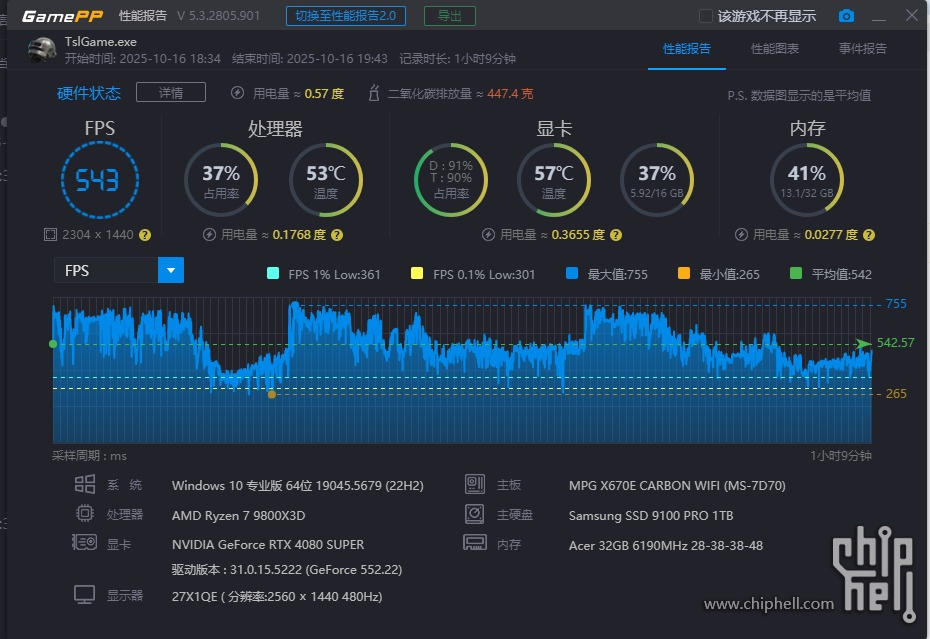Enable the don't show again for this game checkbox
930x639 pixels.
(x=706, y=16)
